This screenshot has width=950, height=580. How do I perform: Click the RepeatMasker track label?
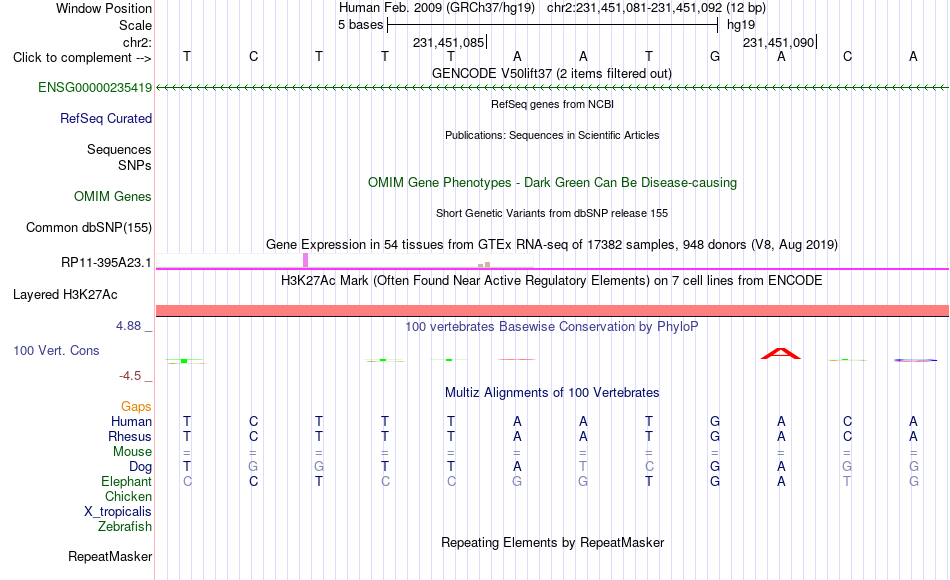click(110, 556)
